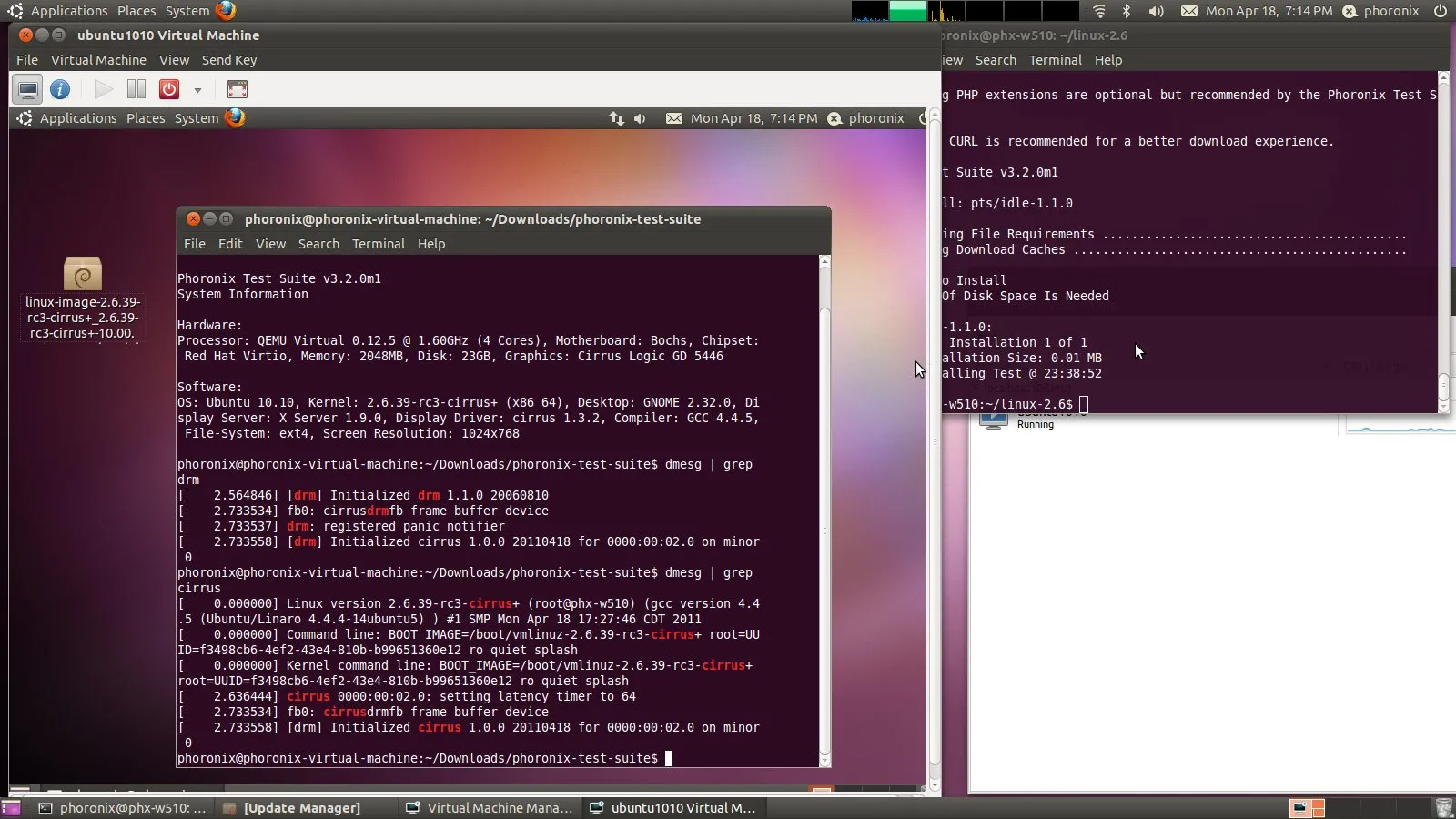Open the Terminal menu in the guest terminal
This screenshot has height=819, width=1456.
379,244
